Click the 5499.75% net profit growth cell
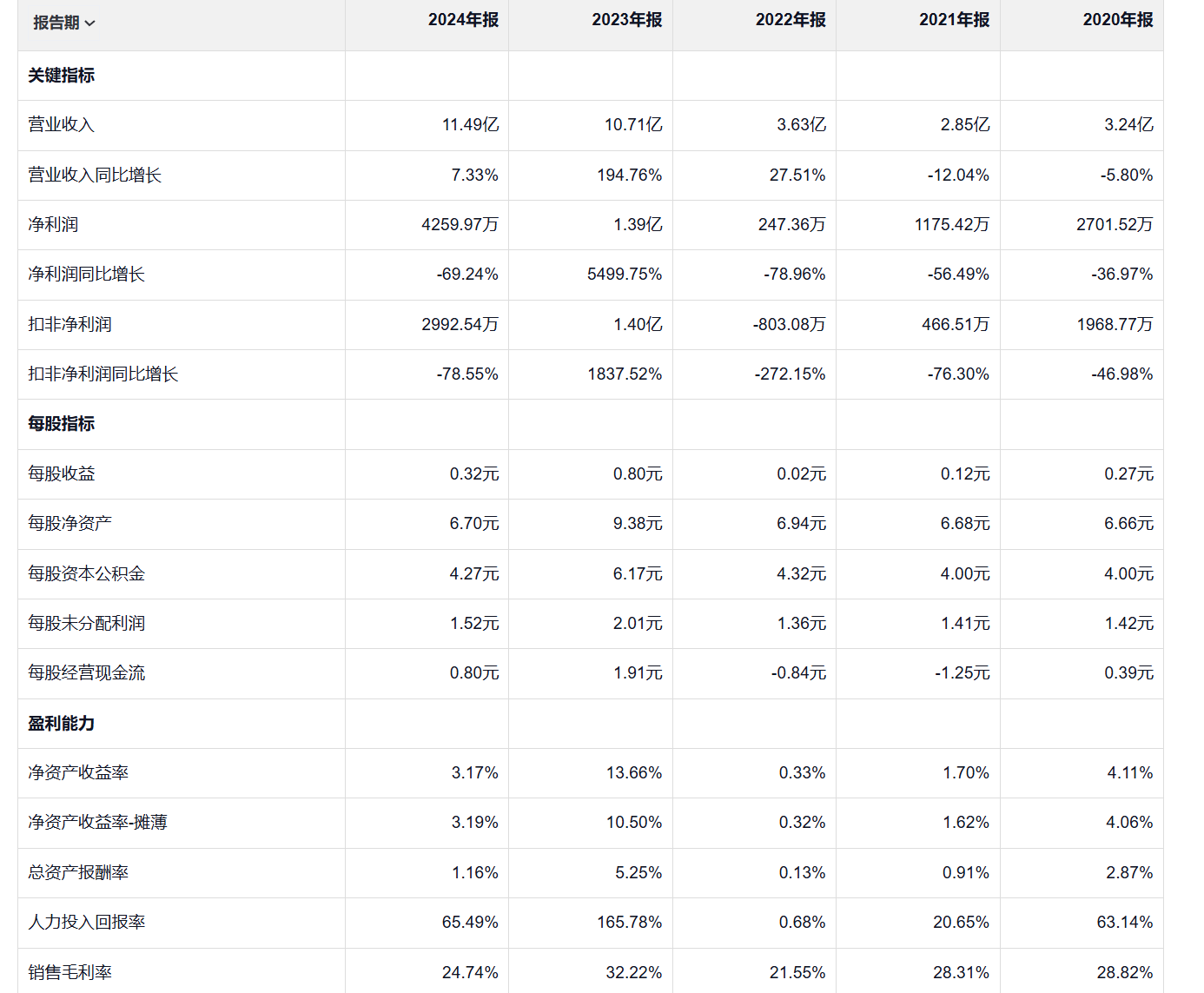 tap(624, 275)
